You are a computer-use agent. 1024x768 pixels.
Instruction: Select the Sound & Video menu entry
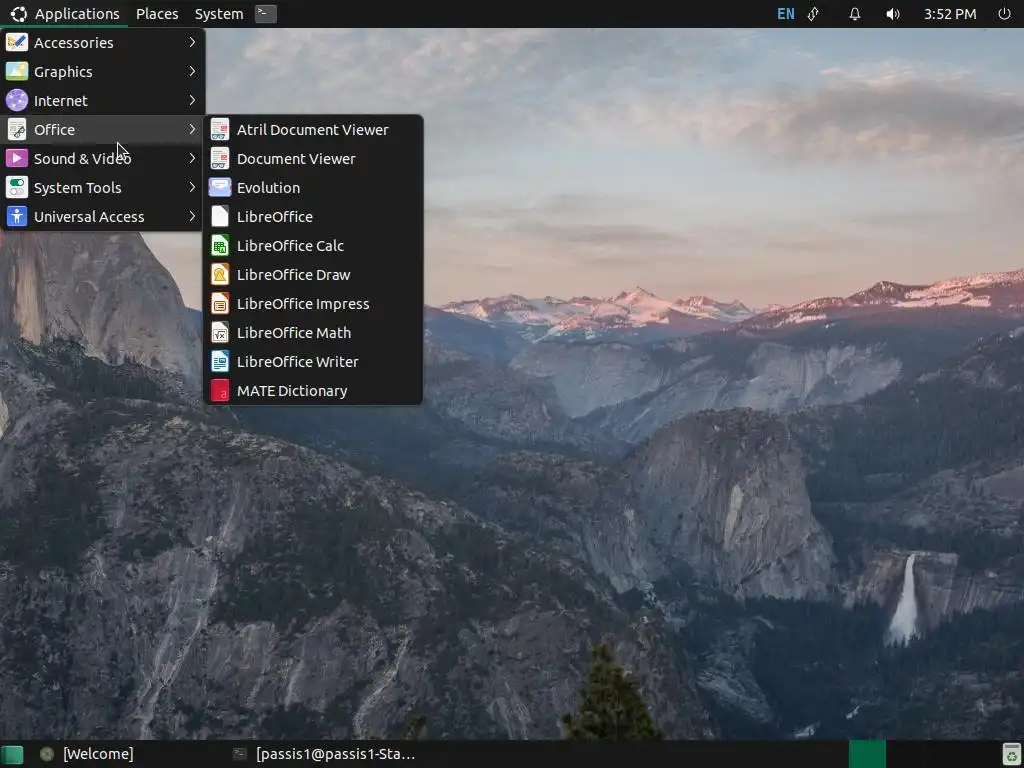point(103,158)
